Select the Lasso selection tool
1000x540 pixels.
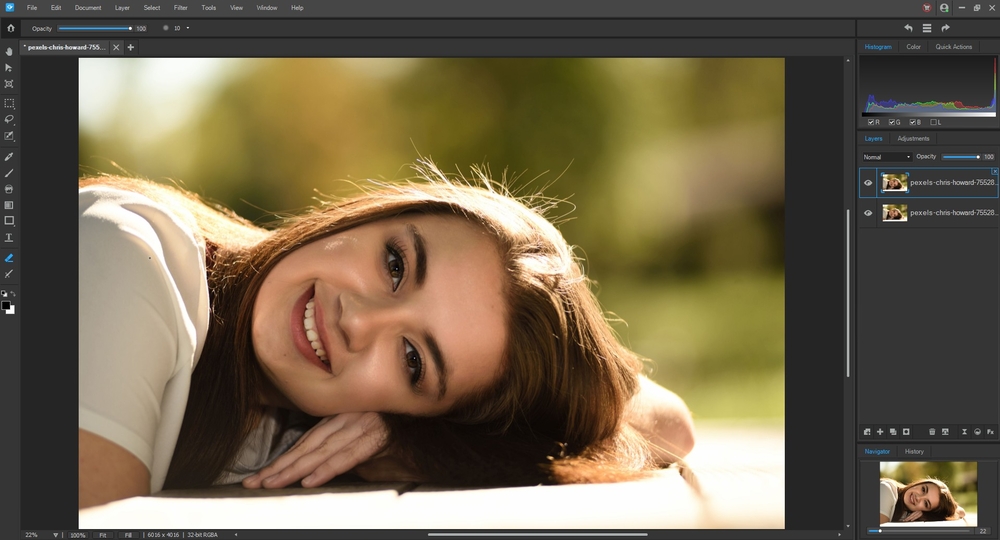pyautogui.click(x=9, y=119)
